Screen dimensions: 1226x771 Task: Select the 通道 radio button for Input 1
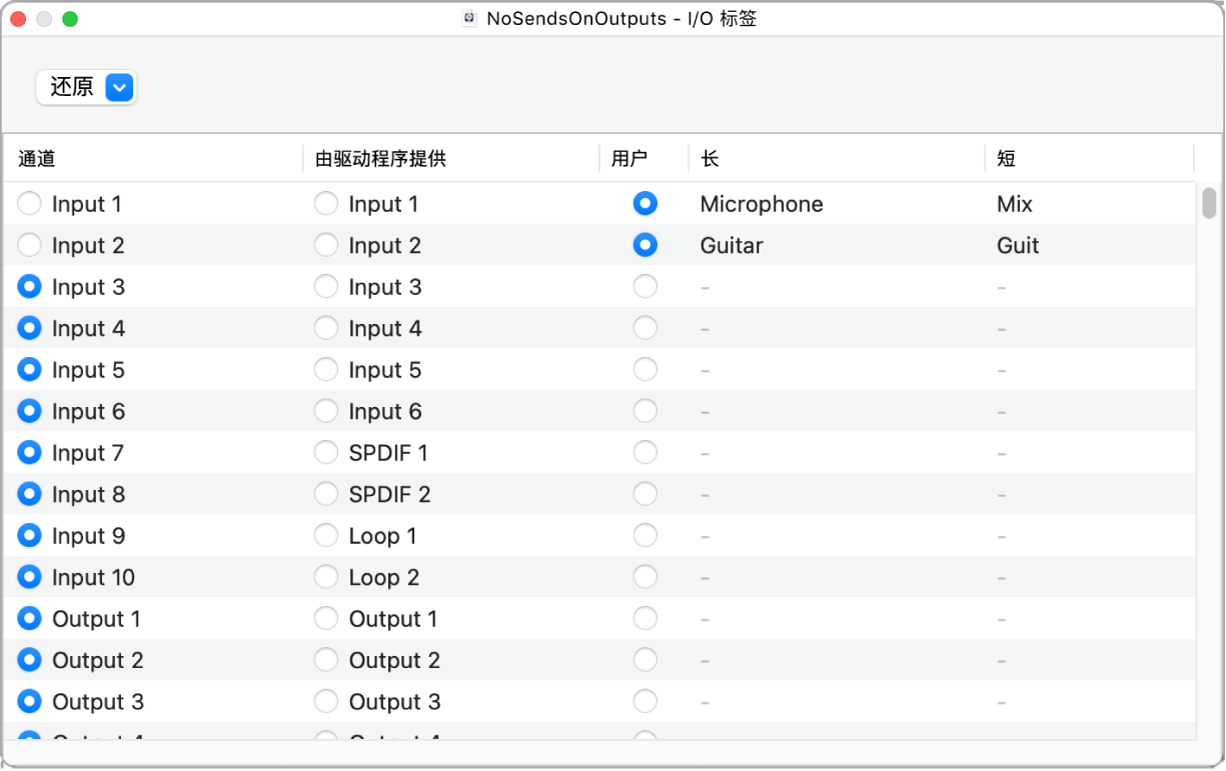[x=29, y=203]
